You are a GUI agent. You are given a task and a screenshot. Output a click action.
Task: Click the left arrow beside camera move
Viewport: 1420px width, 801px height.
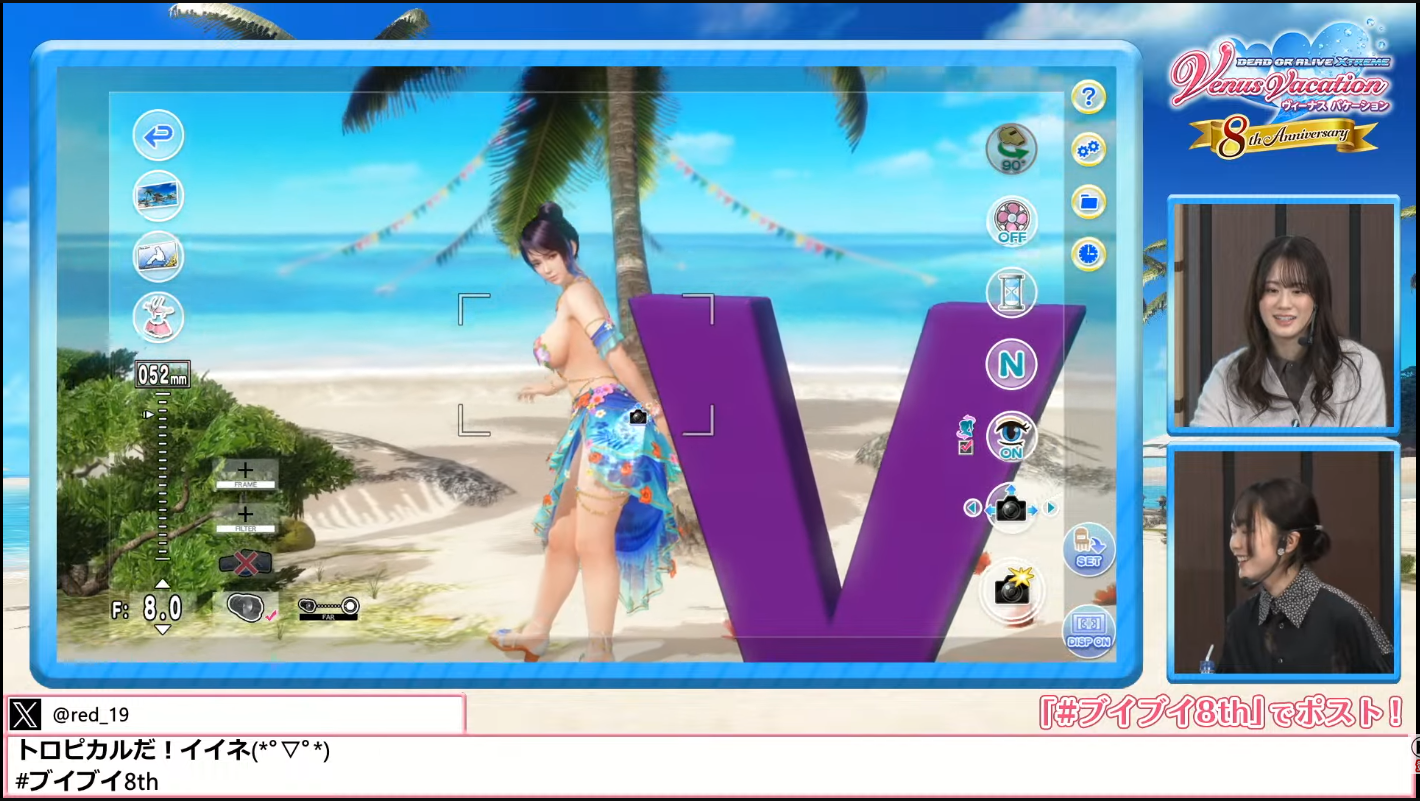(x=971, y=508)
